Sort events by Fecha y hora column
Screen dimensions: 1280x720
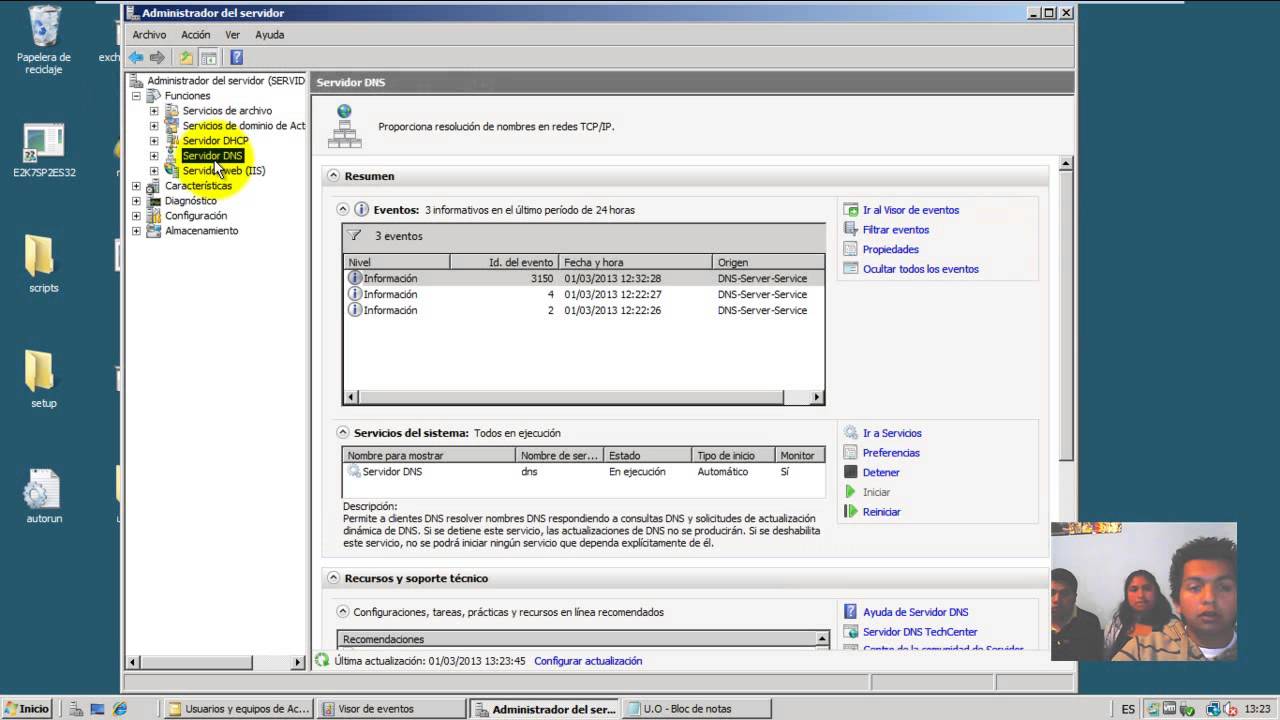(636, 262)
